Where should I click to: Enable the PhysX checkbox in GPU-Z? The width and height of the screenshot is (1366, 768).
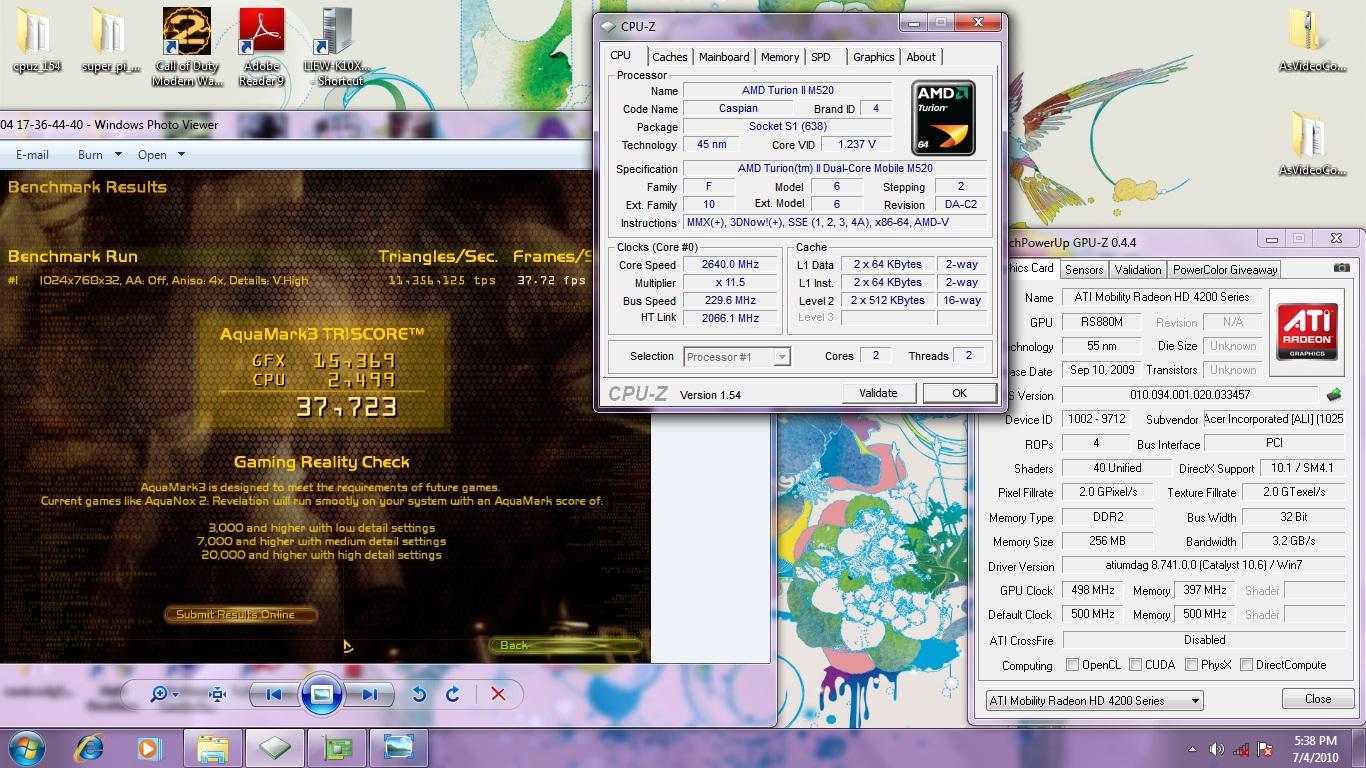(1191, 664)
